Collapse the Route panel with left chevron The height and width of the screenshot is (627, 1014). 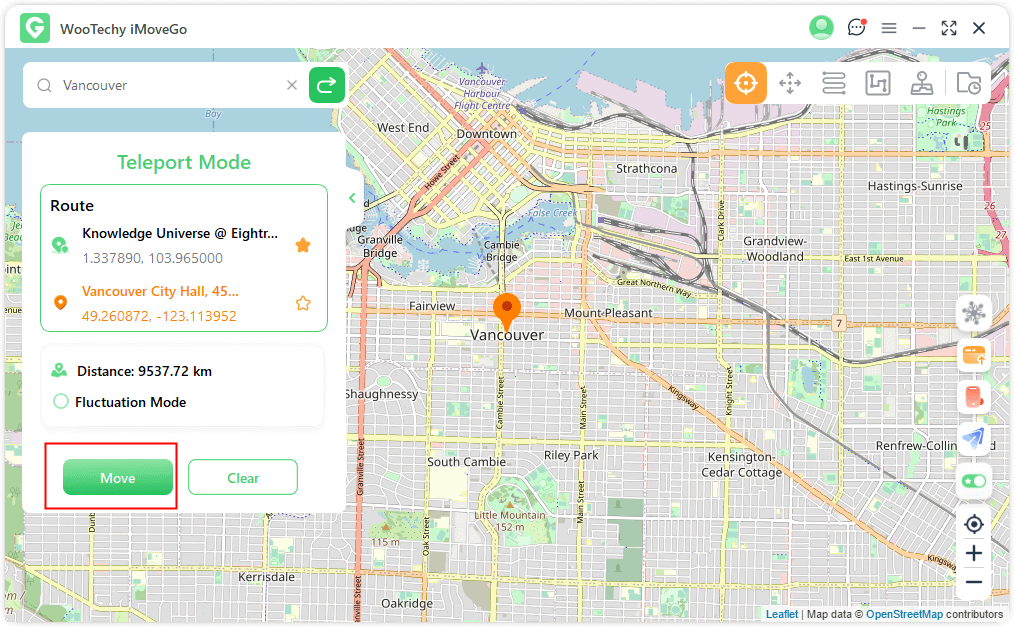pos(351,198)
